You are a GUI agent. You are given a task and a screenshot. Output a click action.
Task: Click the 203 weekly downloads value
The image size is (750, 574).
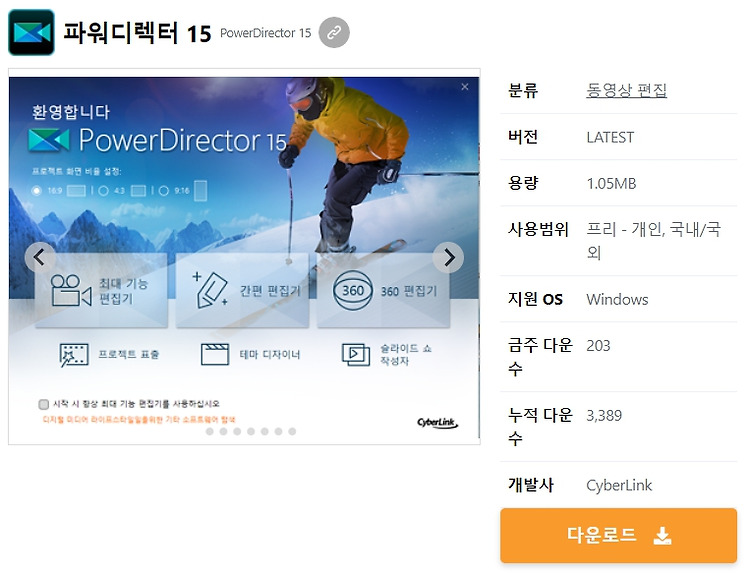click(x=598, y=345)
